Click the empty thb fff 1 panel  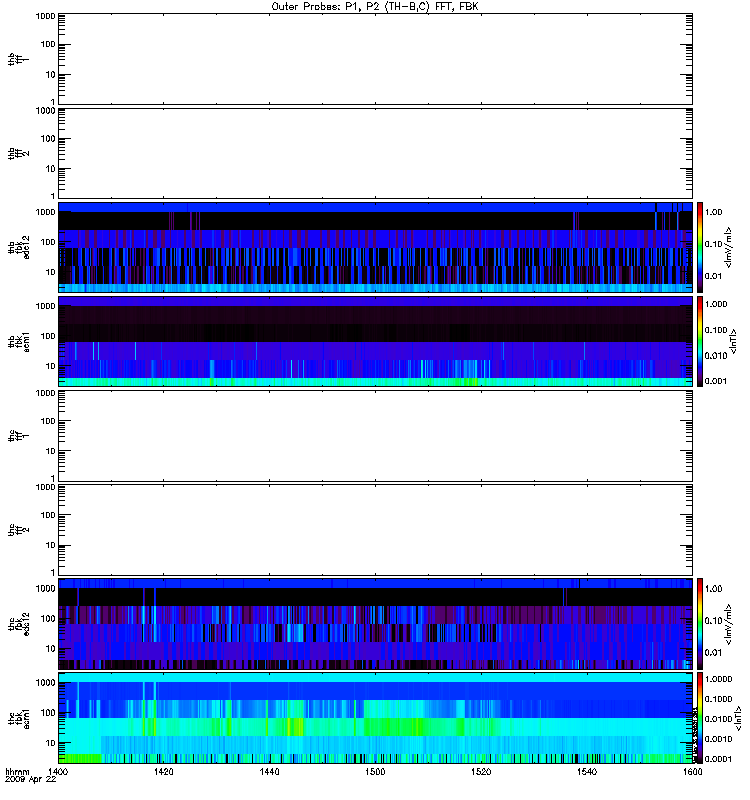tap(375, 59)
